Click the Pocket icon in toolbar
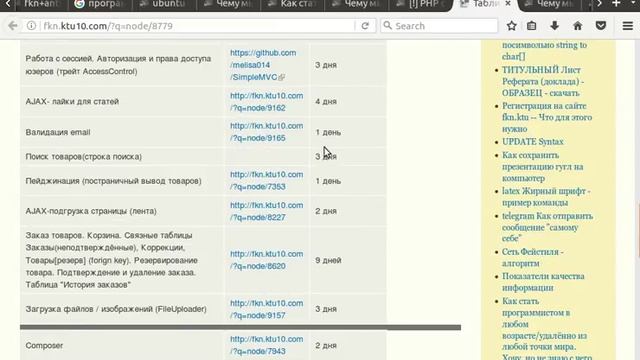Screen dimensions: 640x360 click(x=600, y=26)
